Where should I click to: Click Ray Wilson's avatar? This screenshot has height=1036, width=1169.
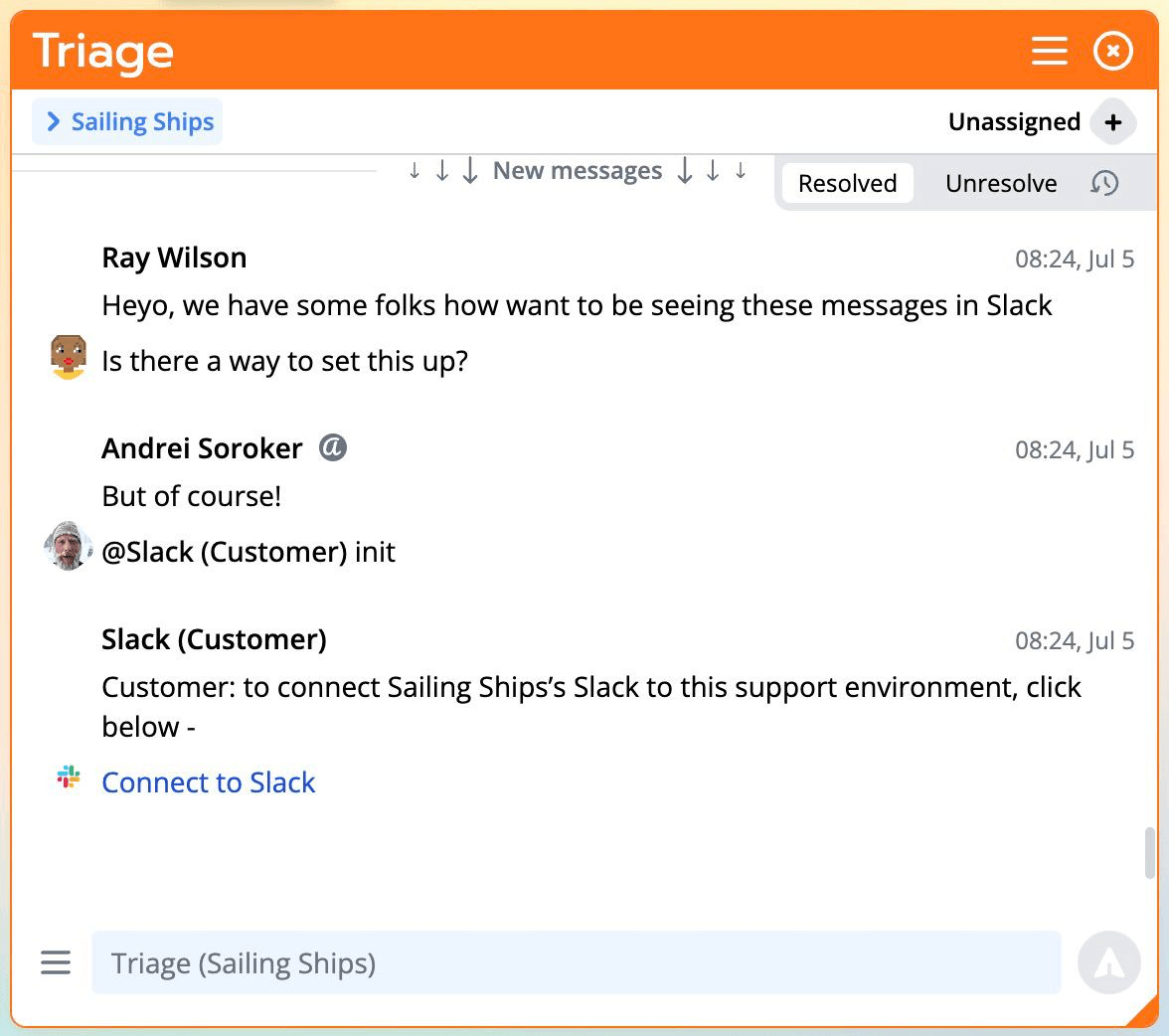coord(69,357)
